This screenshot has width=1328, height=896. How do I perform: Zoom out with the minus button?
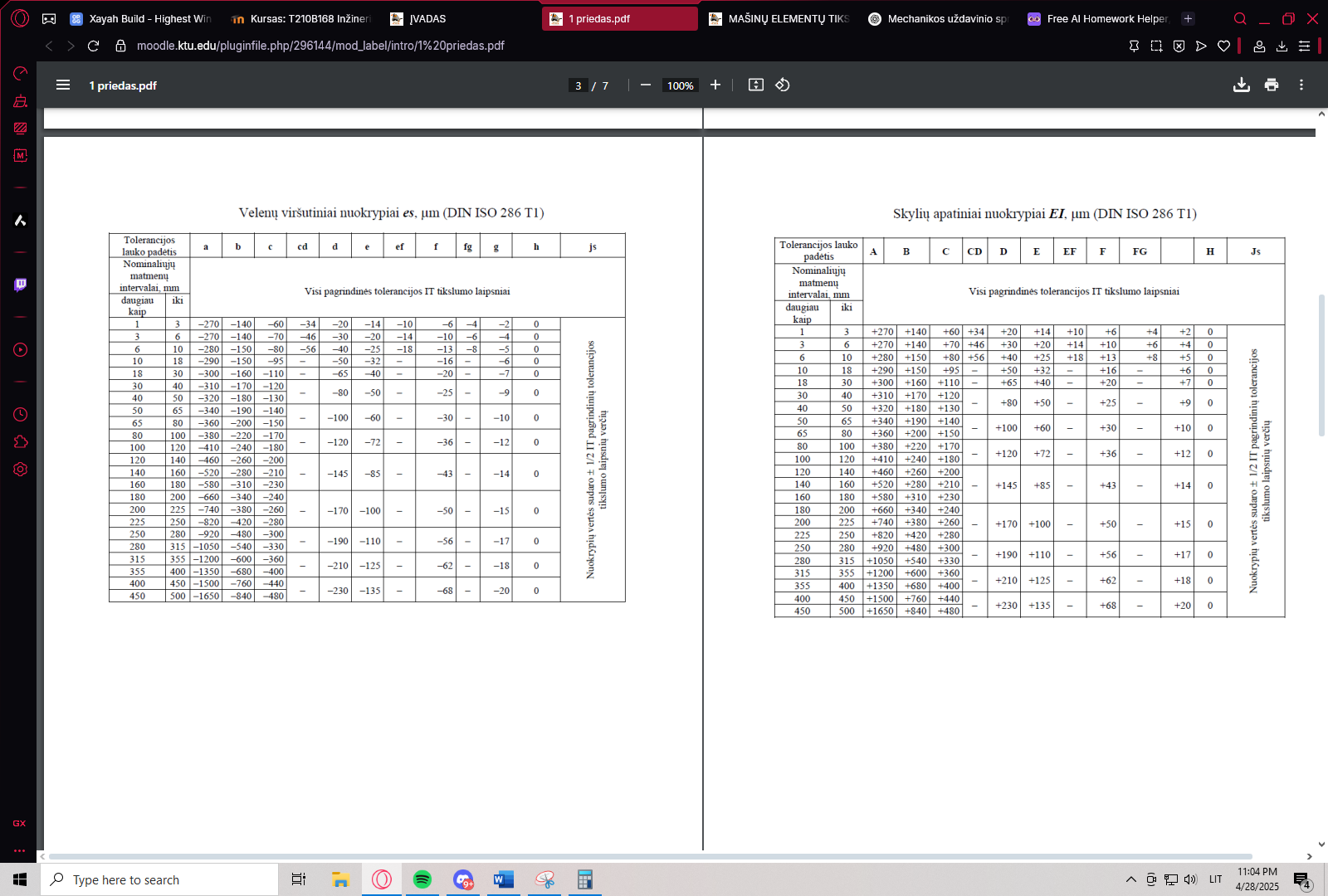(x=645, y=85)
